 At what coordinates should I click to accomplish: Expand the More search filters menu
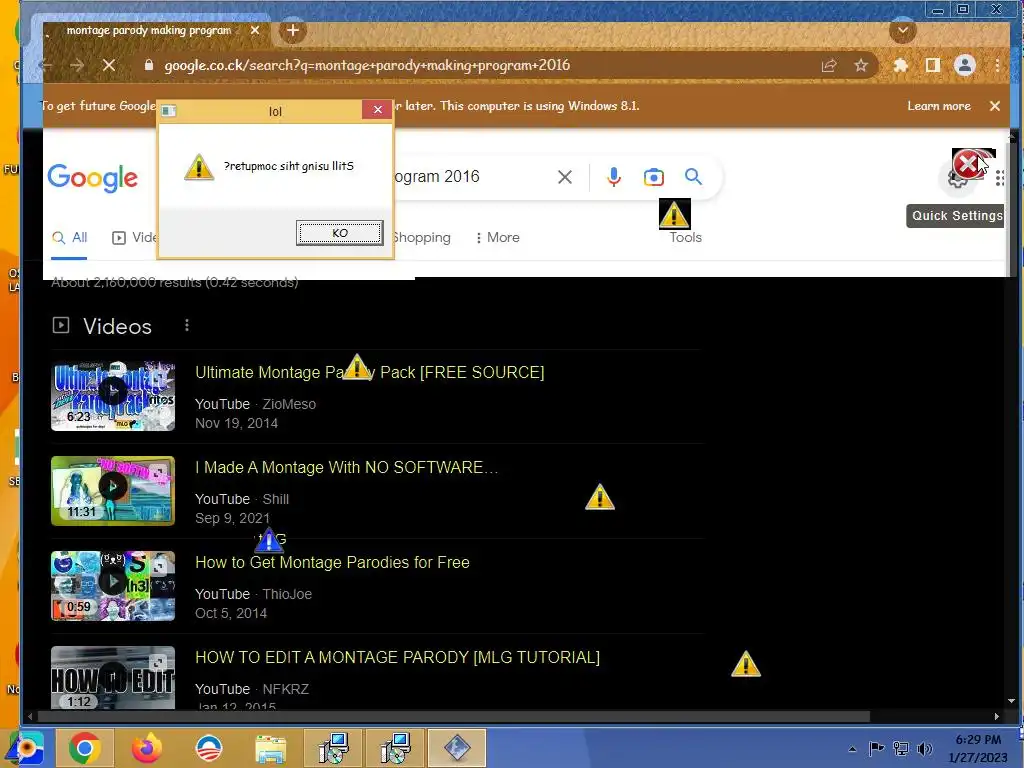(x=498, y=238)
